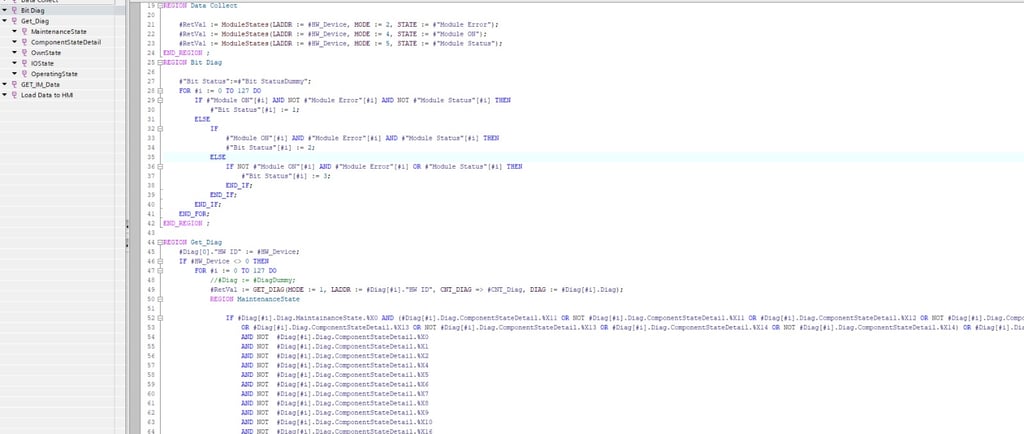Select Load Data to HMI in region tree
1024x434 pixels.
tap(47, 95)
